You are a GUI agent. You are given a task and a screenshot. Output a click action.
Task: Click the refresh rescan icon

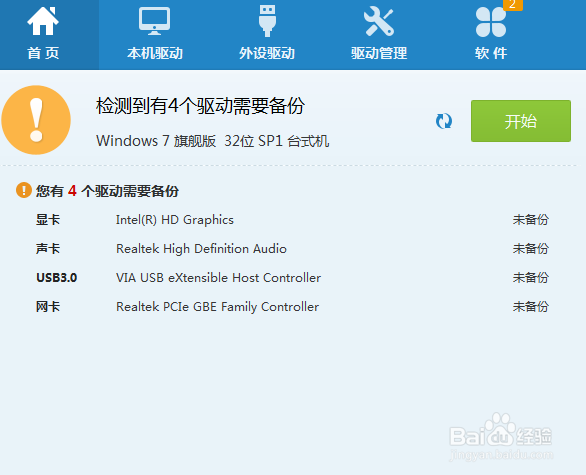tap(444, 121)
